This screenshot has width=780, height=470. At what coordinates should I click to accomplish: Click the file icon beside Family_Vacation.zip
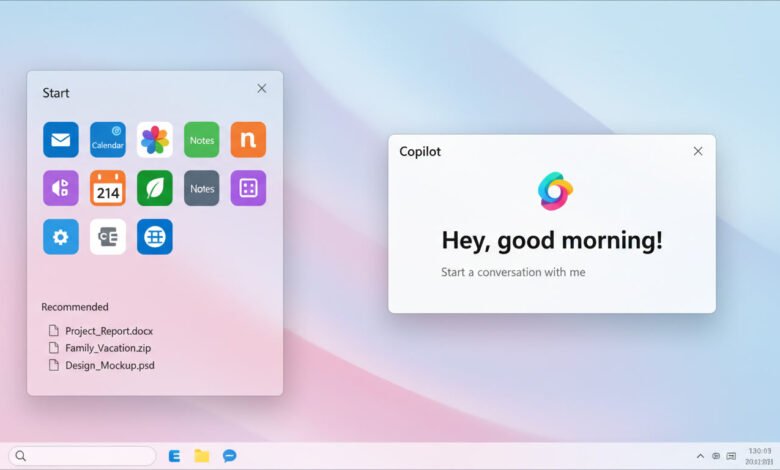53,347
